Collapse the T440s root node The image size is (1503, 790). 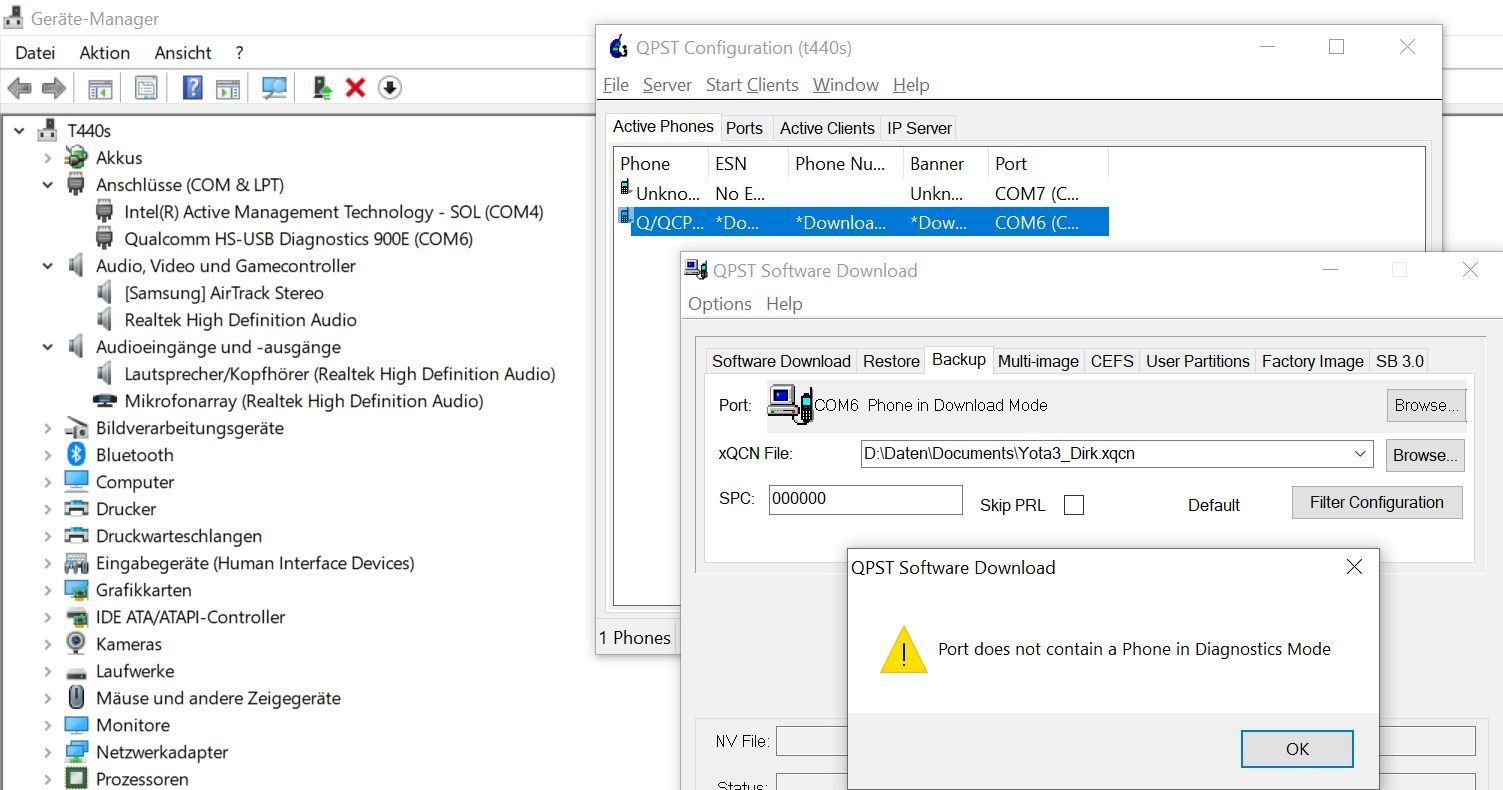click(x=19, y=130)
